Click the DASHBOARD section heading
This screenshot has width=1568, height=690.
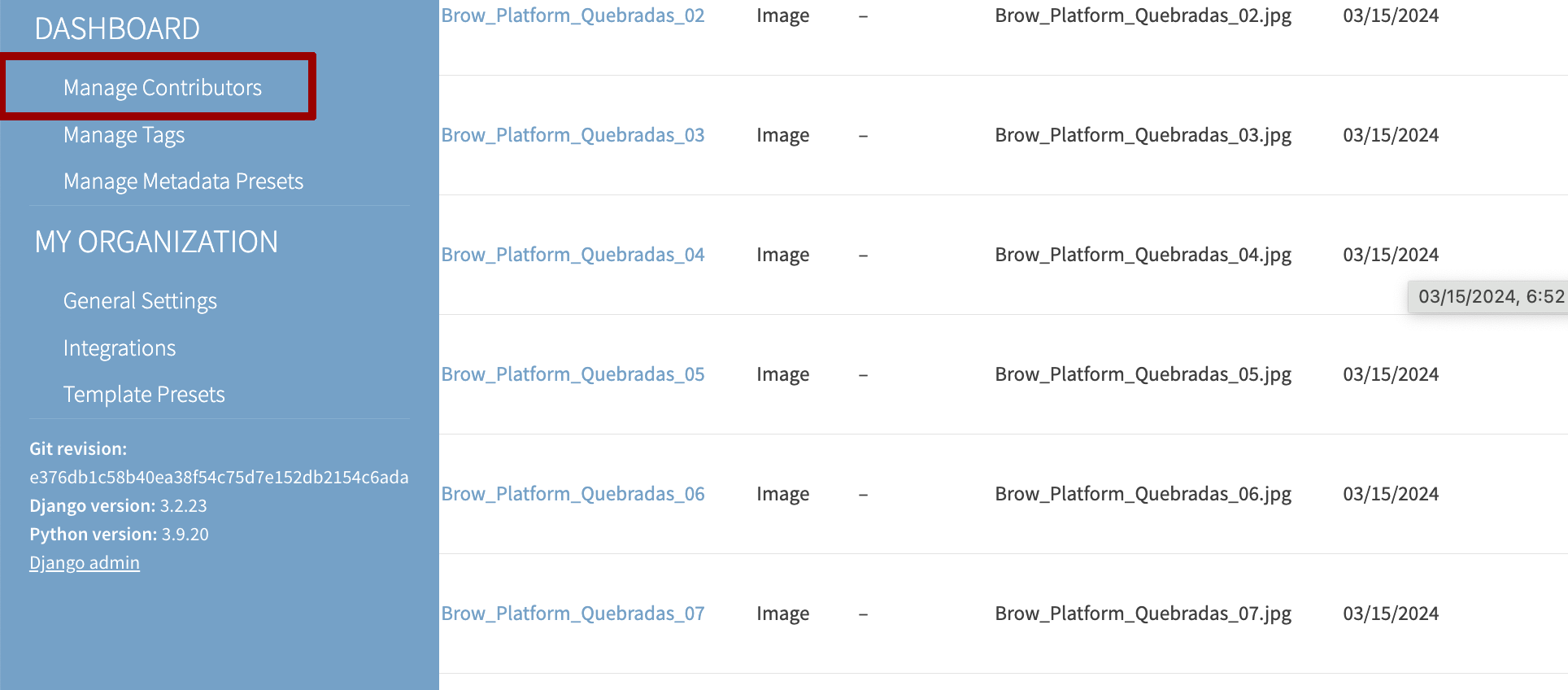tap(117, 28)
